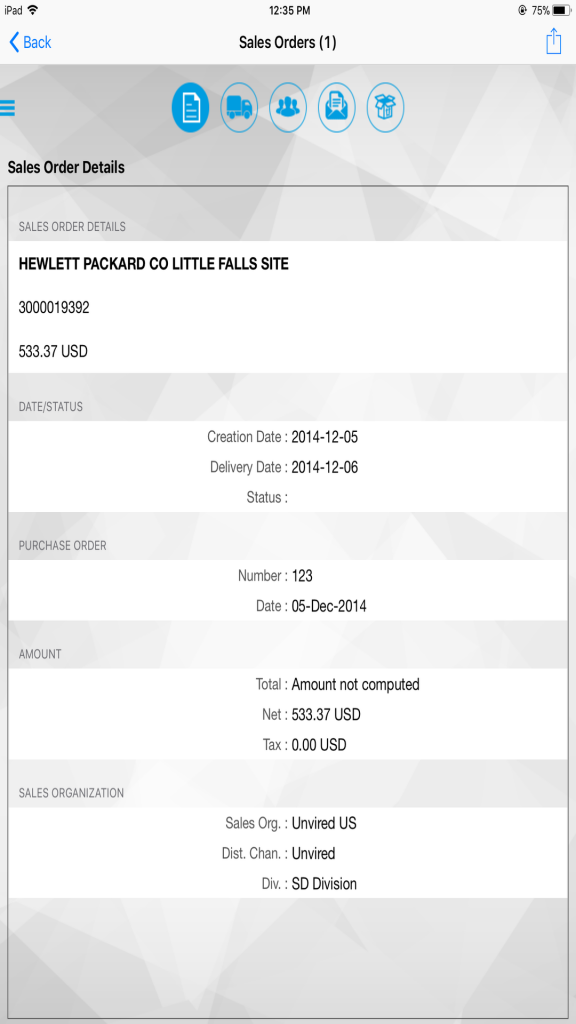Open the partners group icon tab
Viewport: 576px width, 1024px height.
coord(288,107)
